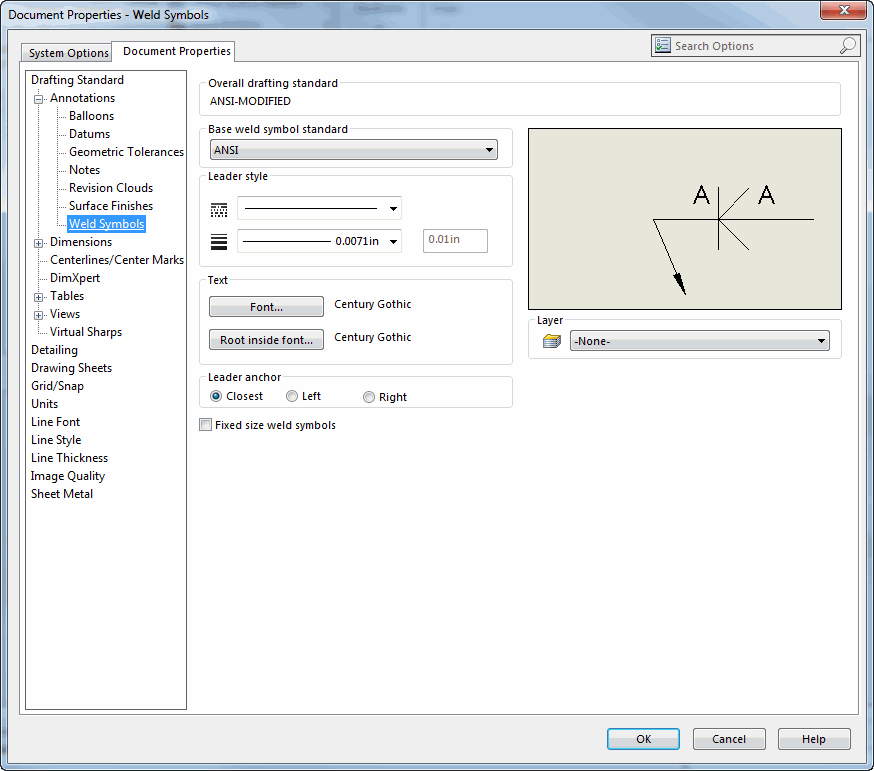Click the Root inside font... button
Viewport: 874px width, 771px height.
point(266,340)
